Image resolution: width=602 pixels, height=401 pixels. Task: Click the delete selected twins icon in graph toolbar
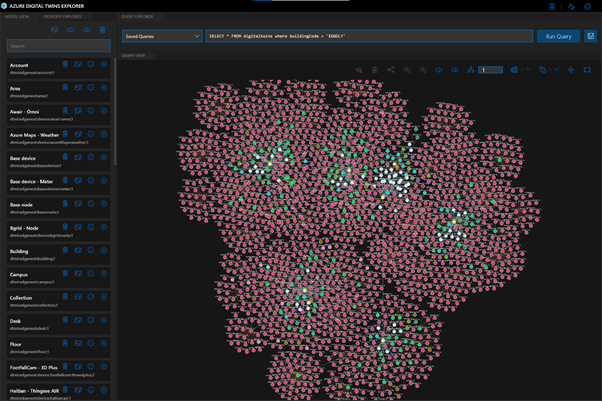pos(375,70)
